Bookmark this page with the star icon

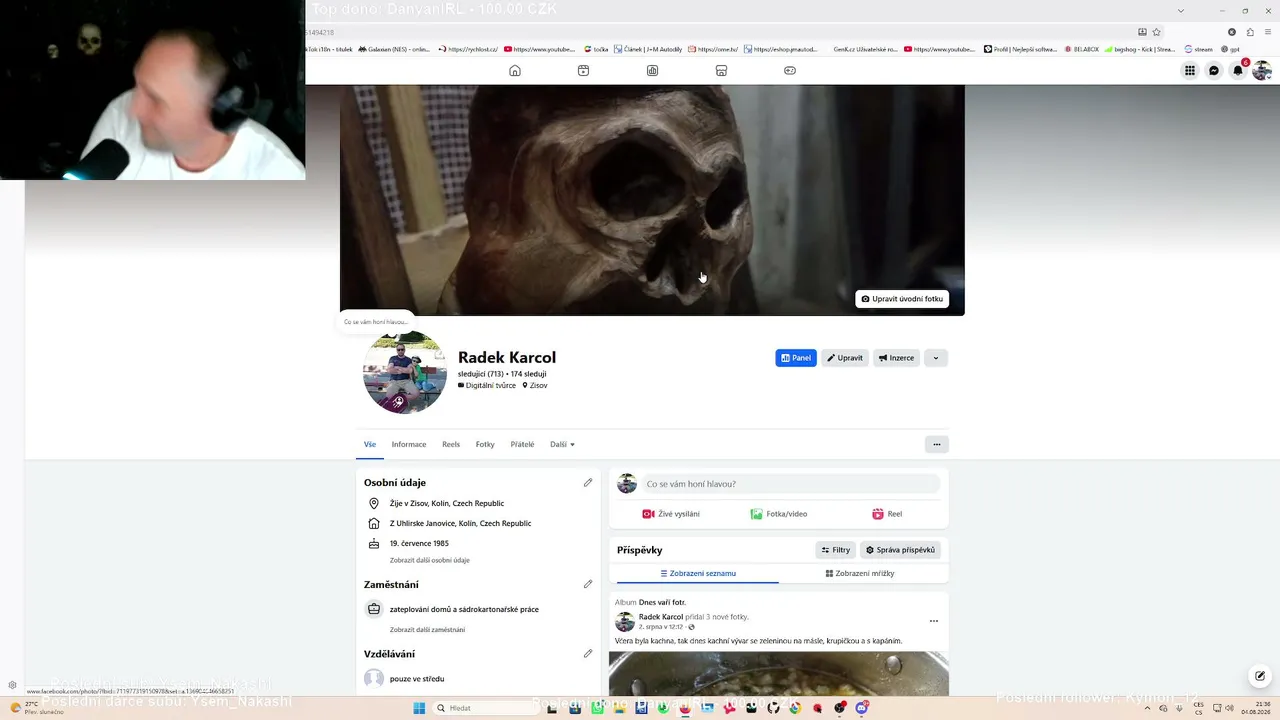(x=1157, y=32)
